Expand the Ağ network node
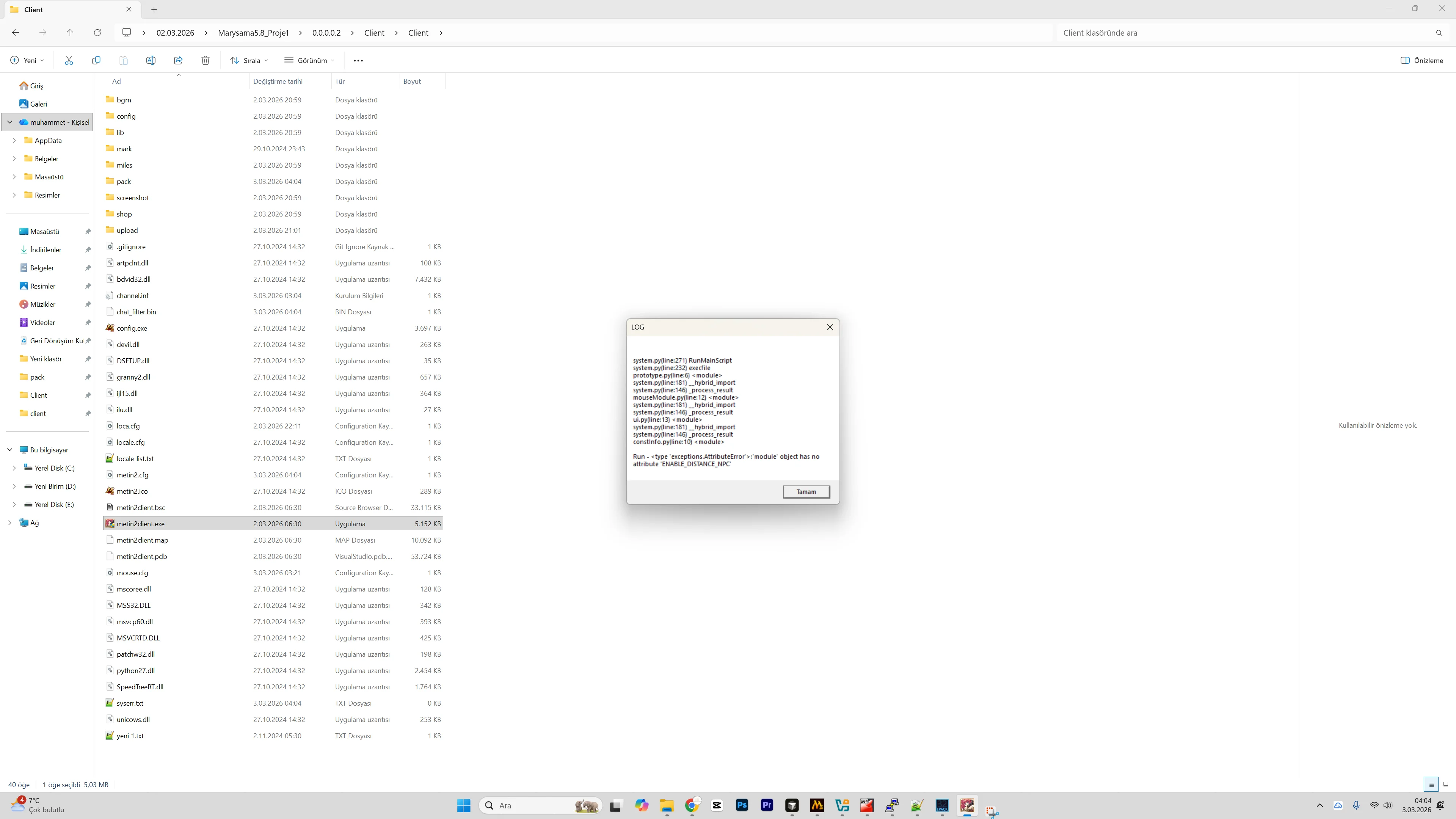The height and width of the screenshot is (819, 1456). (x=9, y=523)
